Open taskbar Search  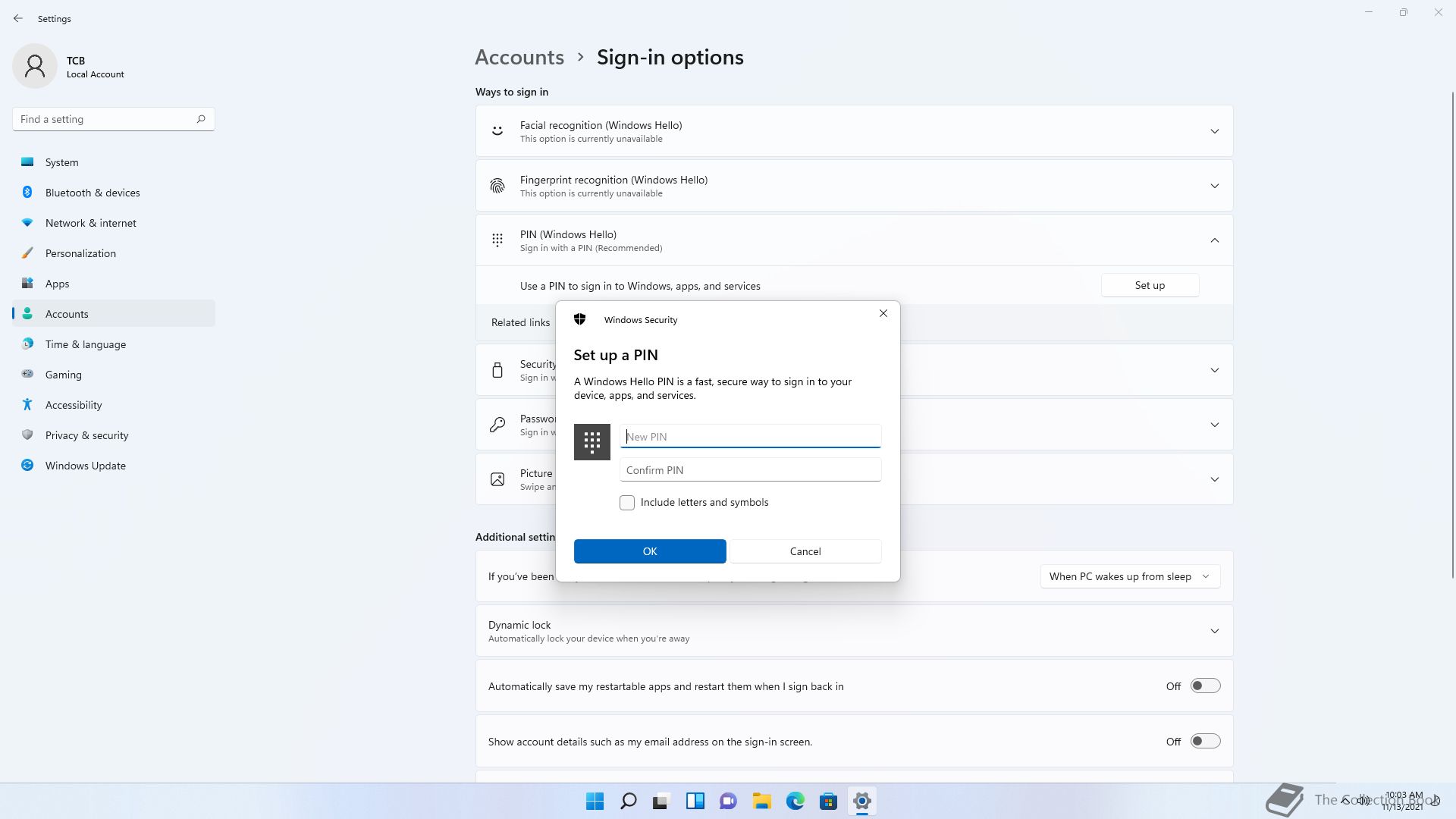[x=629, y=801]
